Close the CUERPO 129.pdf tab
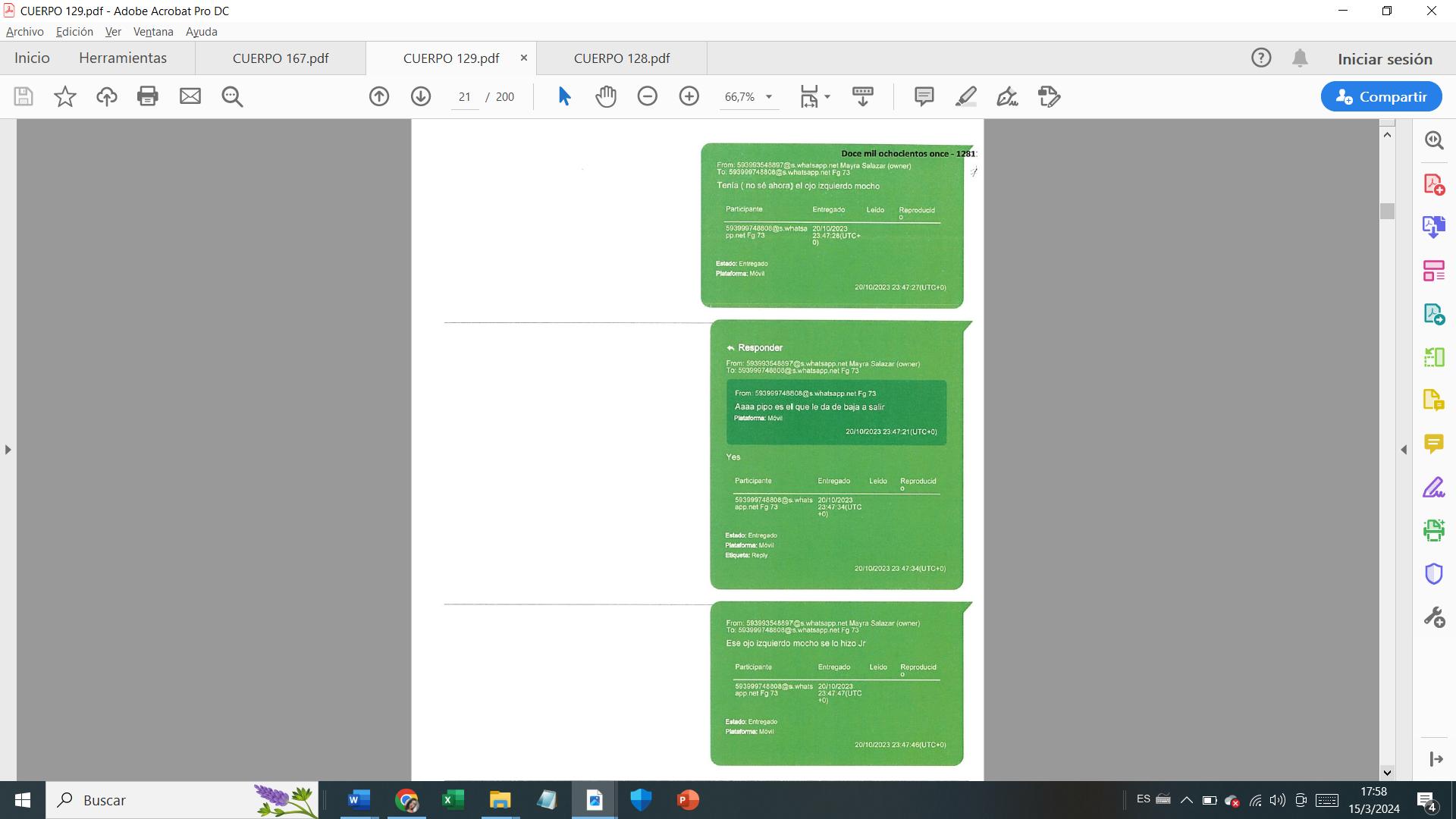This screenshot has height=819, width=1456. pyautogui.click(x=523, y=58)
